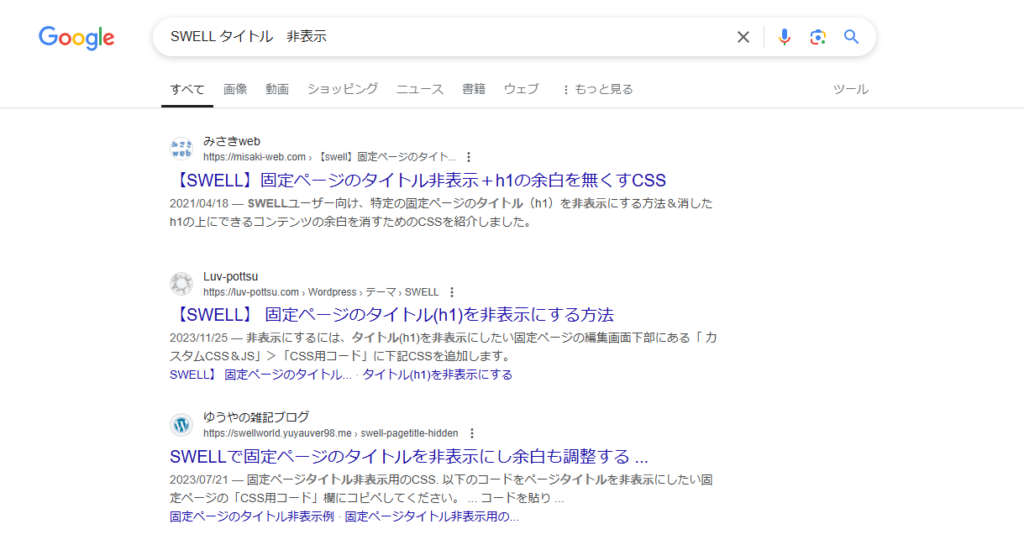Open sitelink 固定ページタイトル非表示用の...
The width and height of the screenshot is (1024, 545).
pos(432,517)
